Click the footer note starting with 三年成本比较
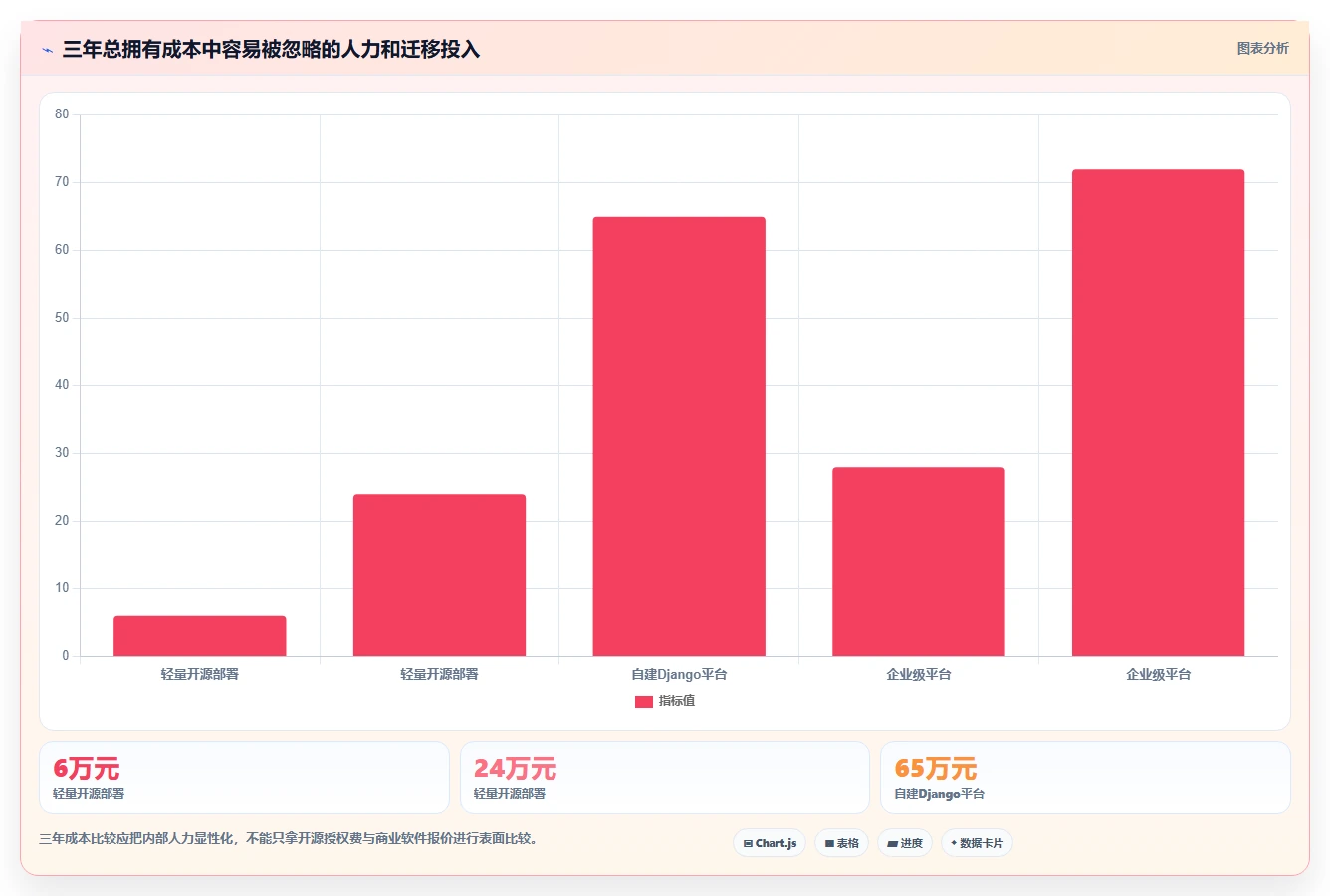This screenshot has height=896, width=1330. (x=291, y=838)
